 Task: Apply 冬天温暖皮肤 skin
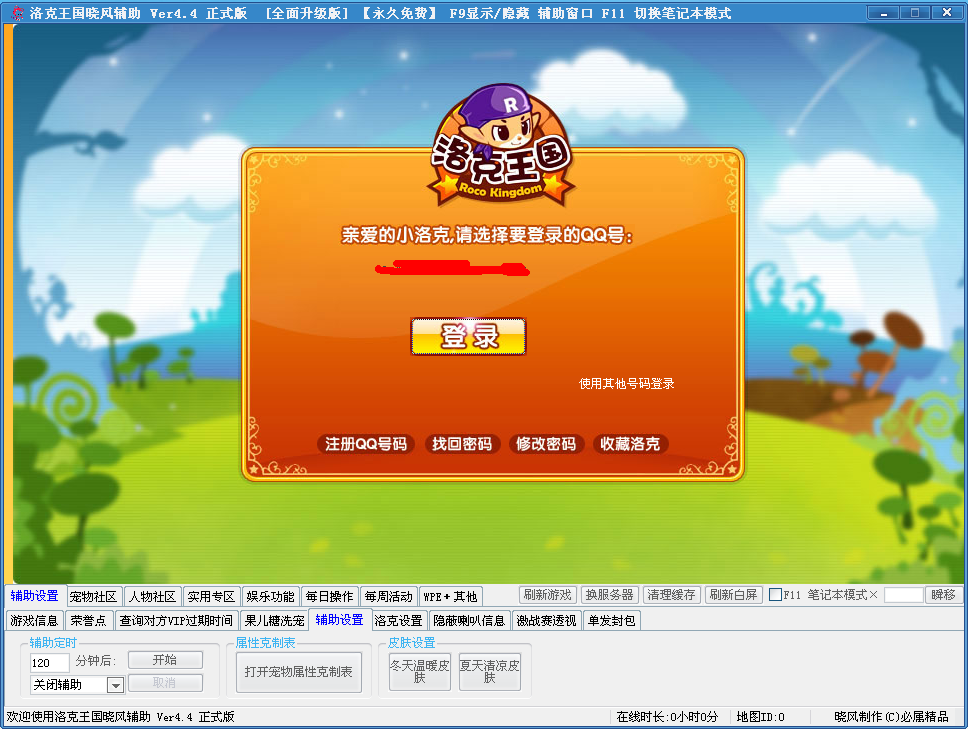420,672
